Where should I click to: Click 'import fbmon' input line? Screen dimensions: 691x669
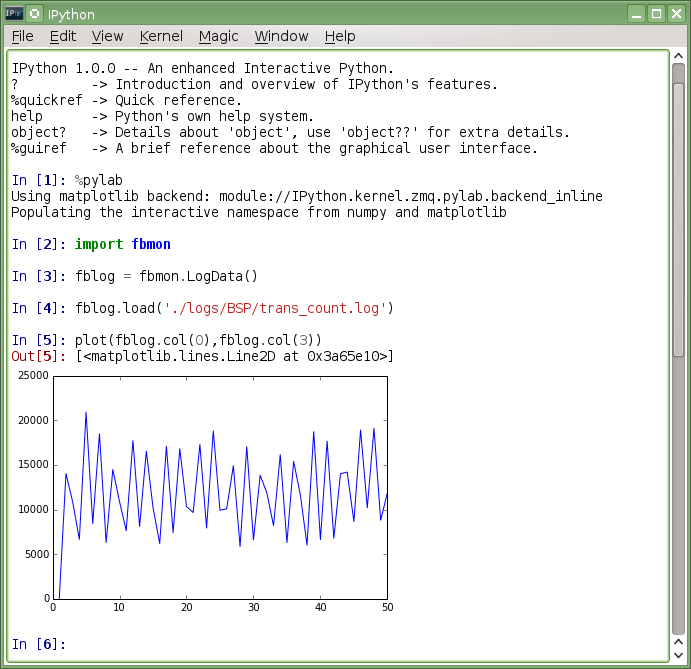pyautogui.click(x=123, y=244)
